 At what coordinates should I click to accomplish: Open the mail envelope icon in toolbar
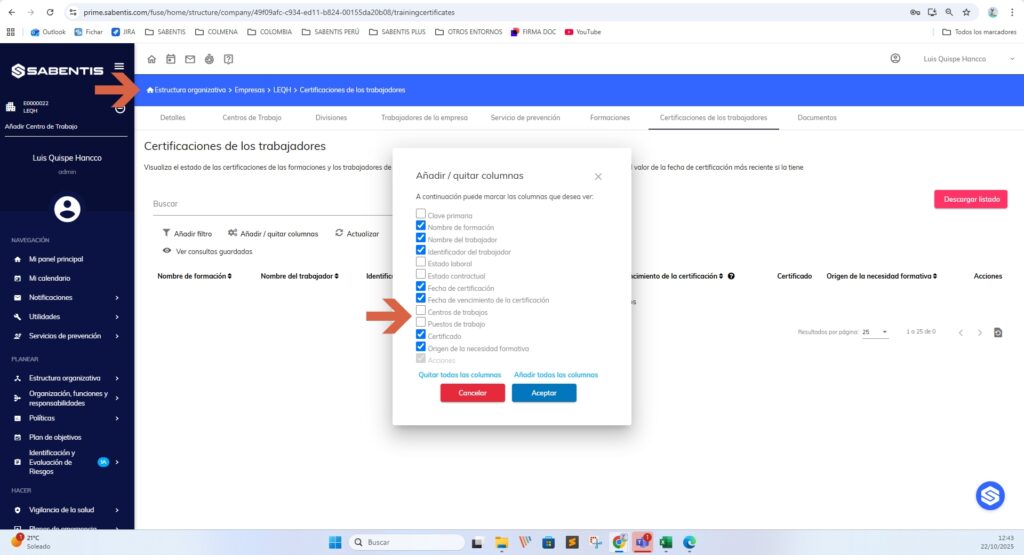(x=190, y=59)
